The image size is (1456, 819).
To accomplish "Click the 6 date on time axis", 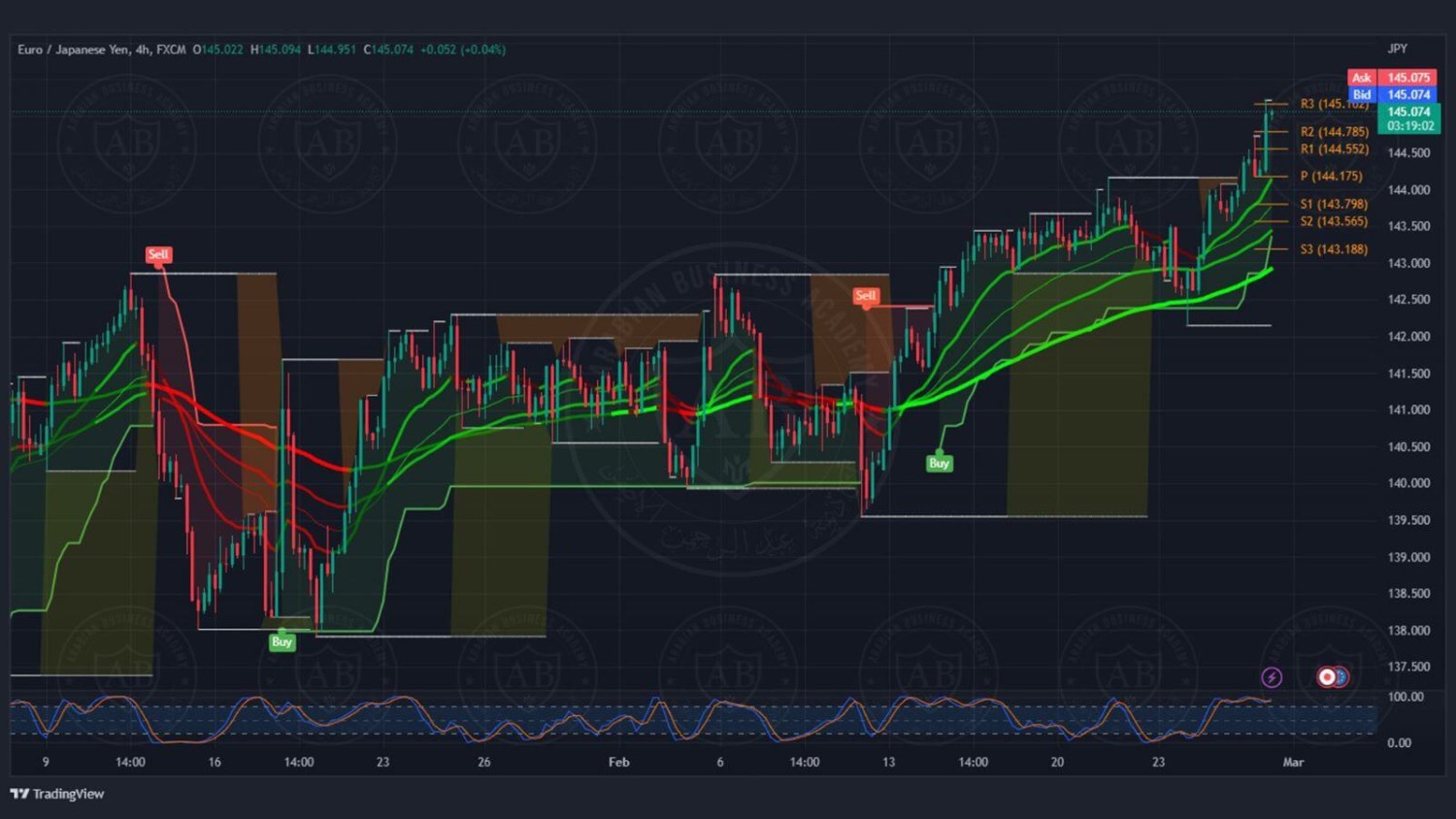I will click(719, 763).
